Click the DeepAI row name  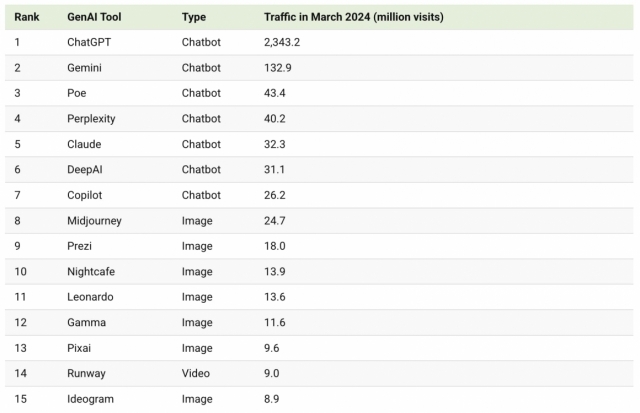point(86,169)
